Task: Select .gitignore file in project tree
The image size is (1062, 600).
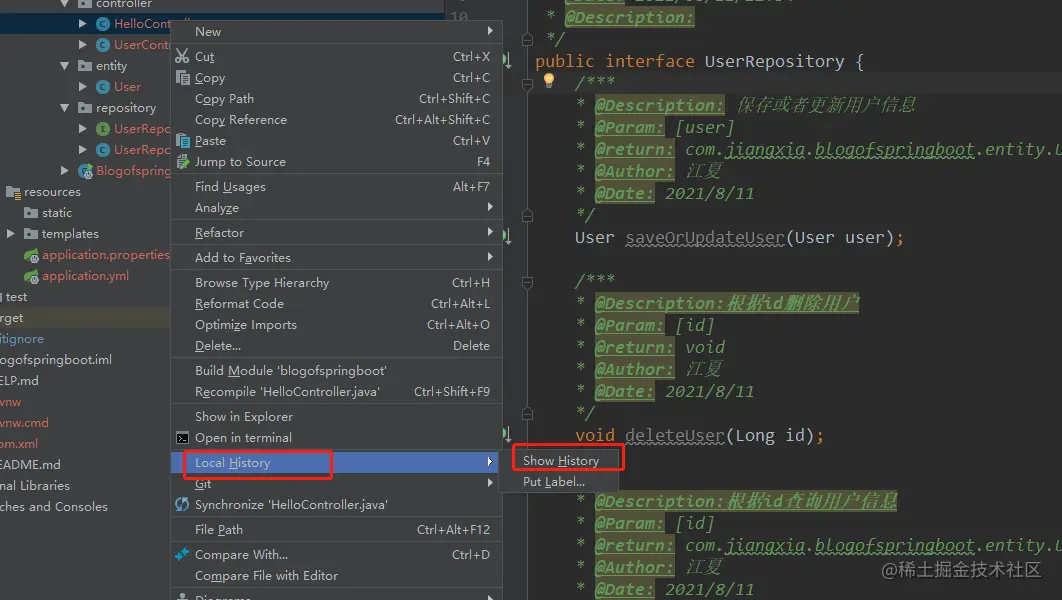Action: click(22, 339)
